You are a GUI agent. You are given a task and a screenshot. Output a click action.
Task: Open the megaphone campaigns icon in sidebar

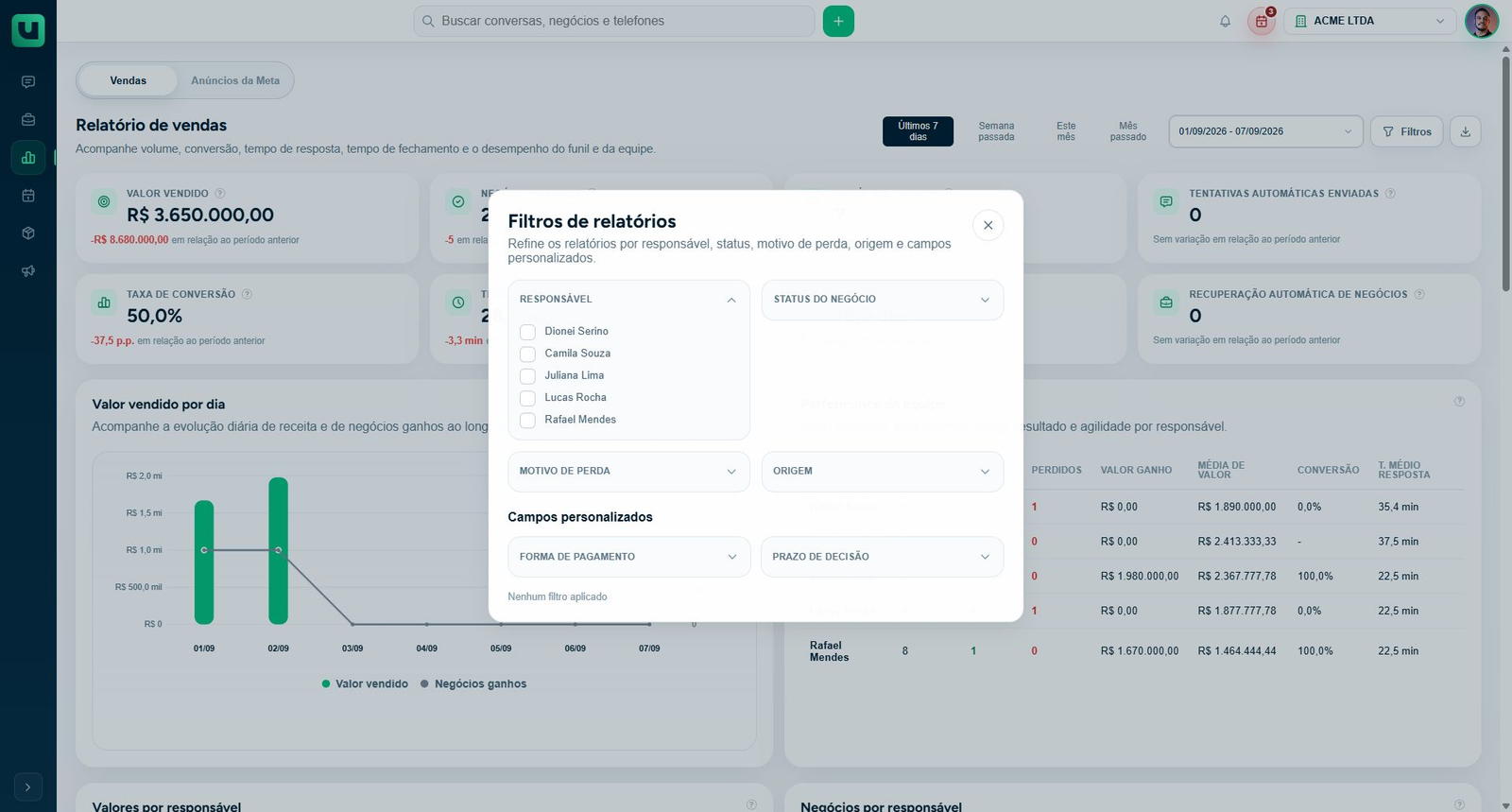(x=28, y=271)
